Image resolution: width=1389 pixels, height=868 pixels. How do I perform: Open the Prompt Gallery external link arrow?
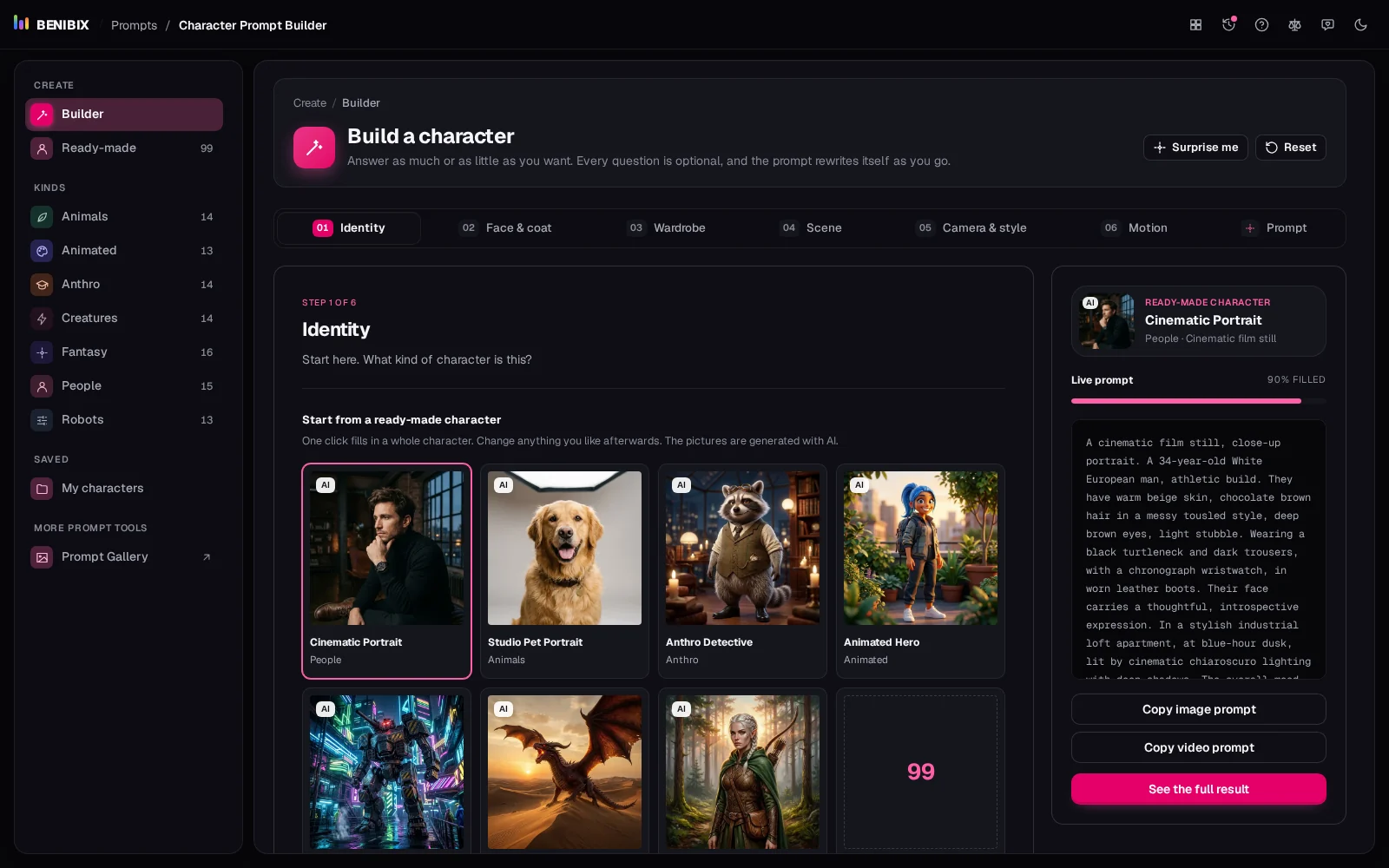[x=207, y=557]
